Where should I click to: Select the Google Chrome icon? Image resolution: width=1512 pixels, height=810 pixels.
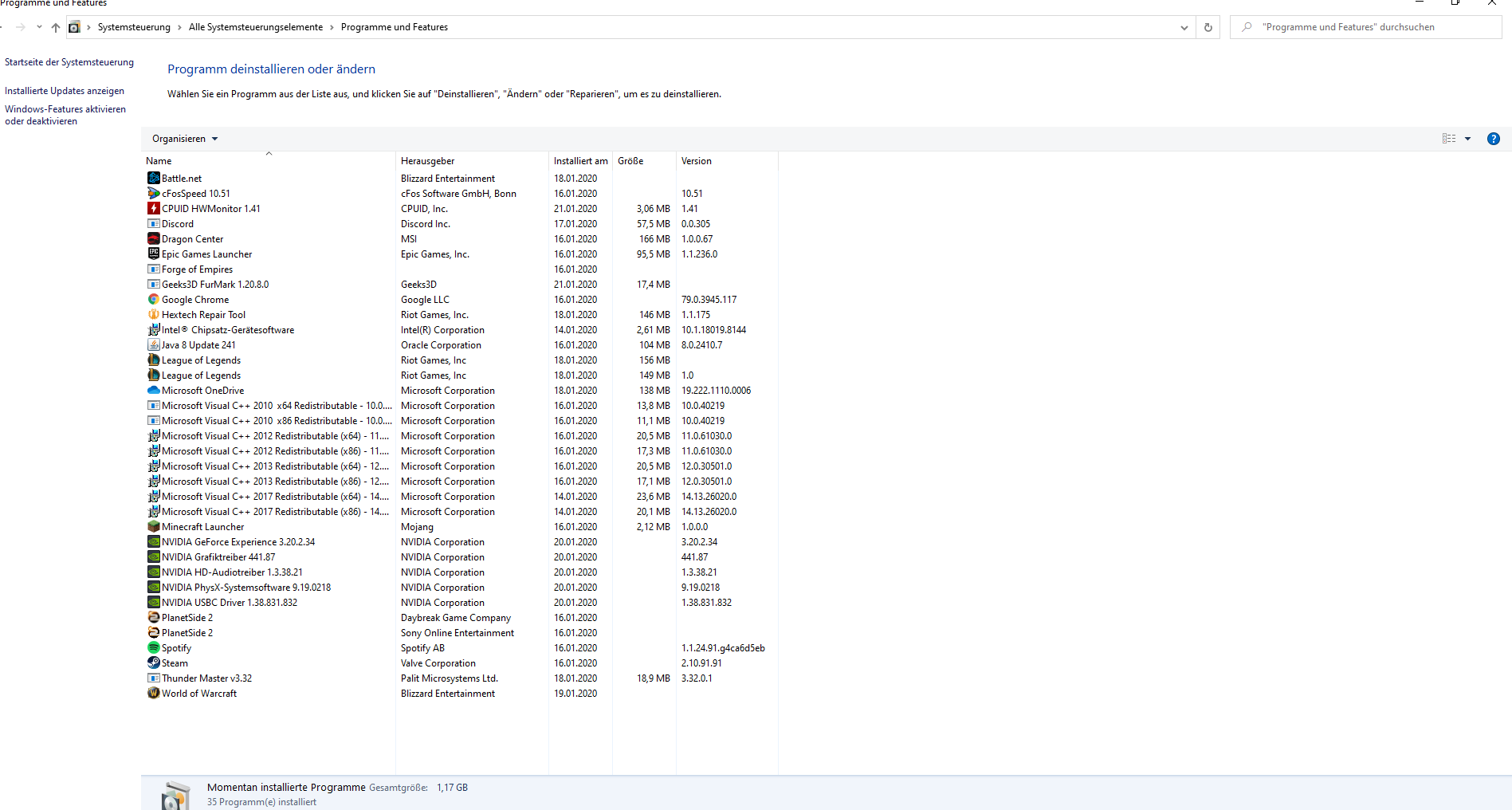pos(154,299)
